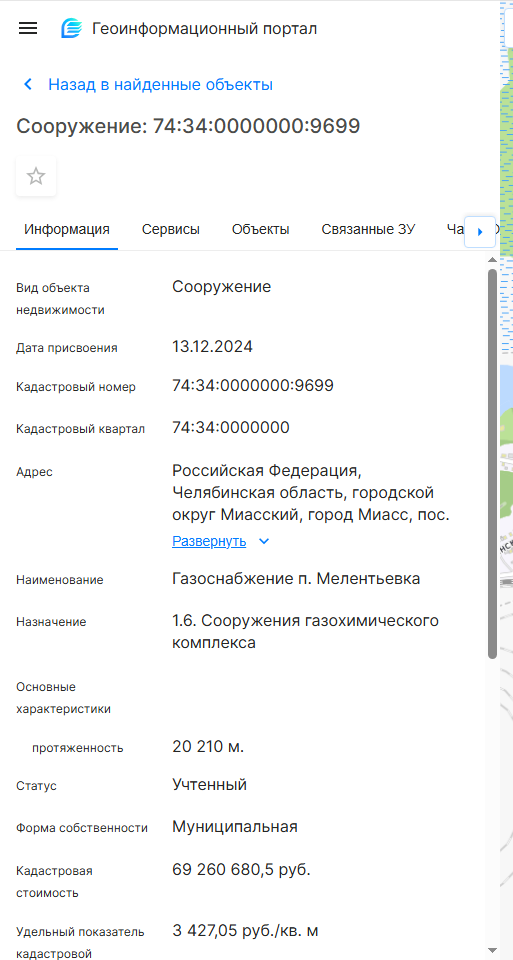Click the value 3 427,05 руб./кв. м
The width and height of the screenshot is (513, 960).
pyautogui.click(x=245, y=932)
